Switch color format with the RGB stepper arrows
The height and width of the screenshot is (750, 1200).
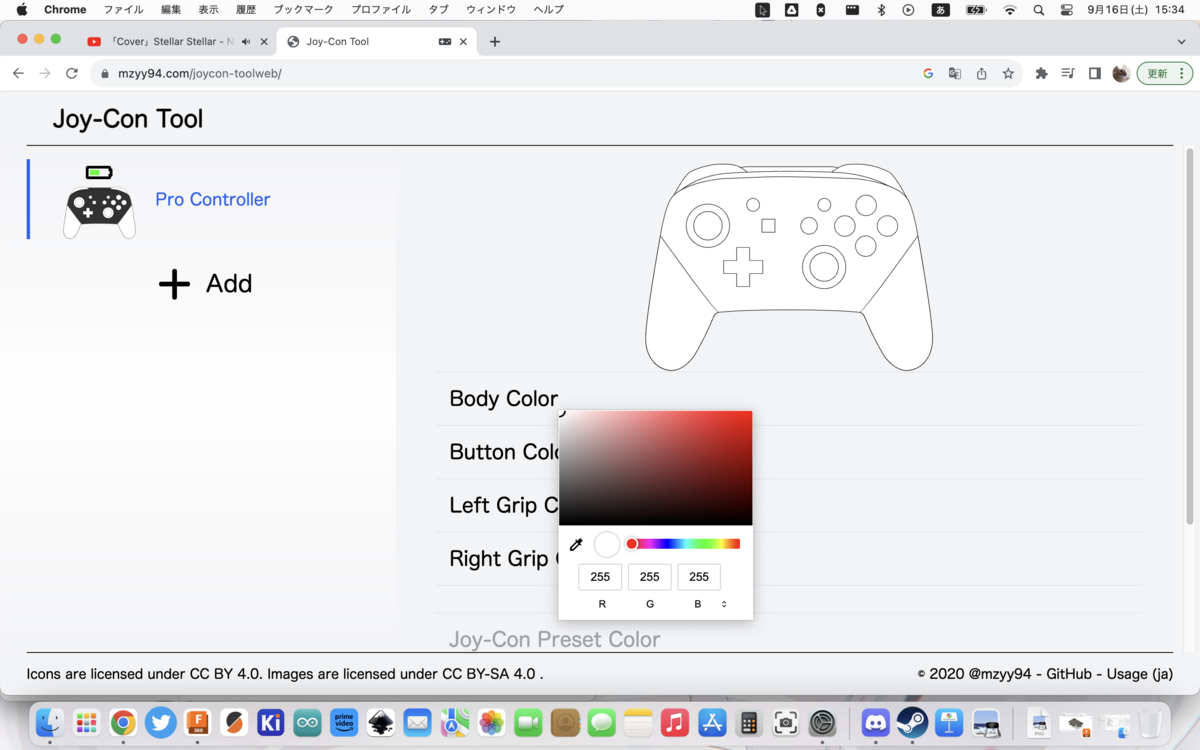pyautogui.click(x=724, y=604)
